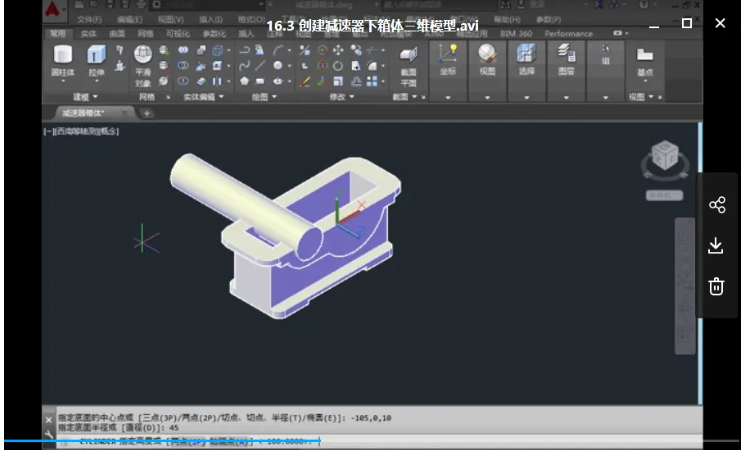Click the download icon in video player

pyautogui.click(x=716, y=245)
